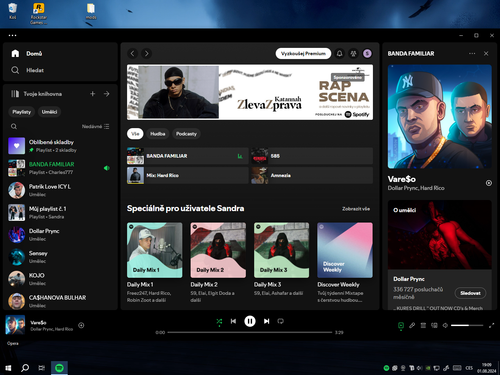
Task: Open Sensey artist in library
Action: coord(60,257)
